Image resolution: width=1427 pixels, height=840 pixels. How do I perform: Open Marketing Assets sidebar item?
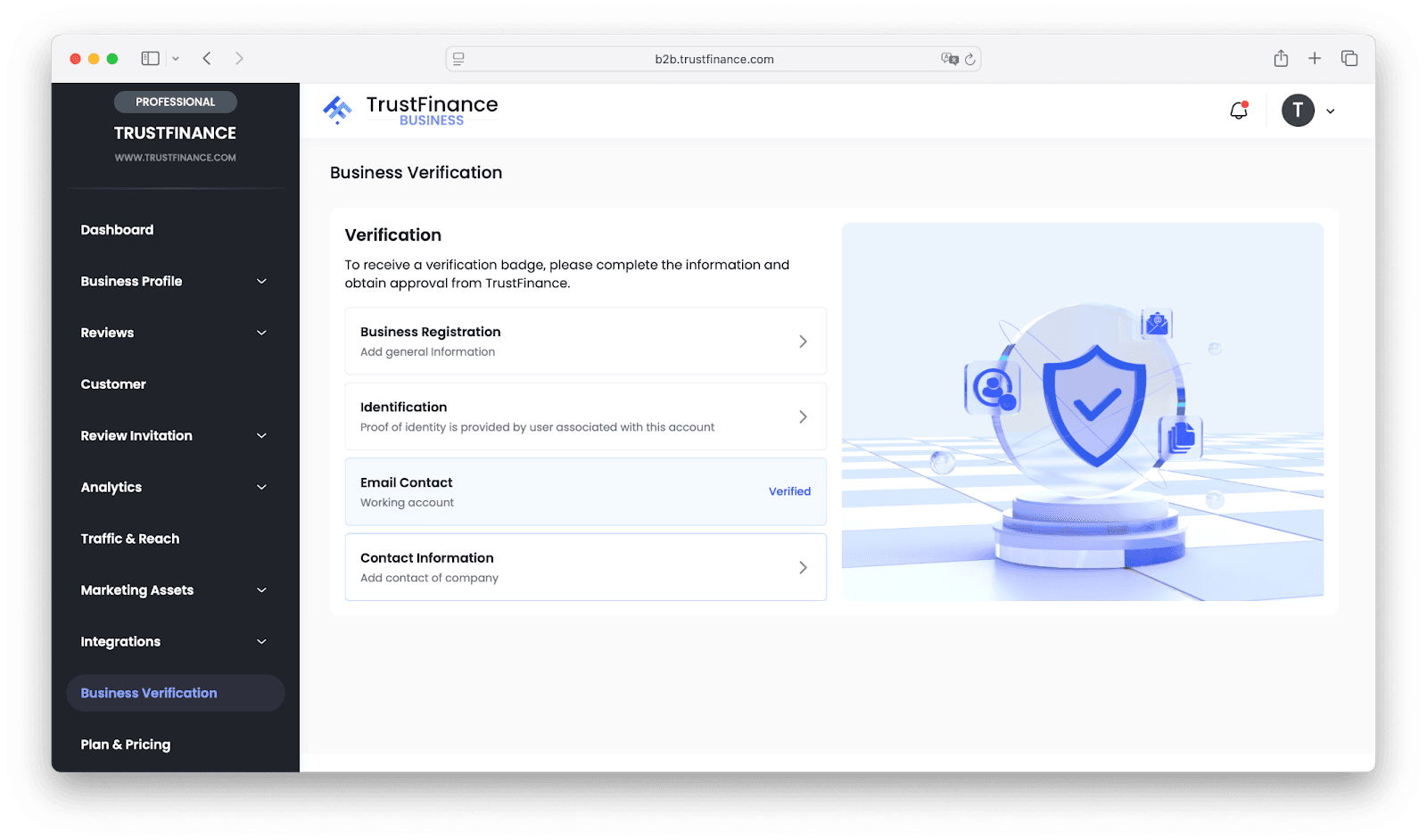[137, 590]
